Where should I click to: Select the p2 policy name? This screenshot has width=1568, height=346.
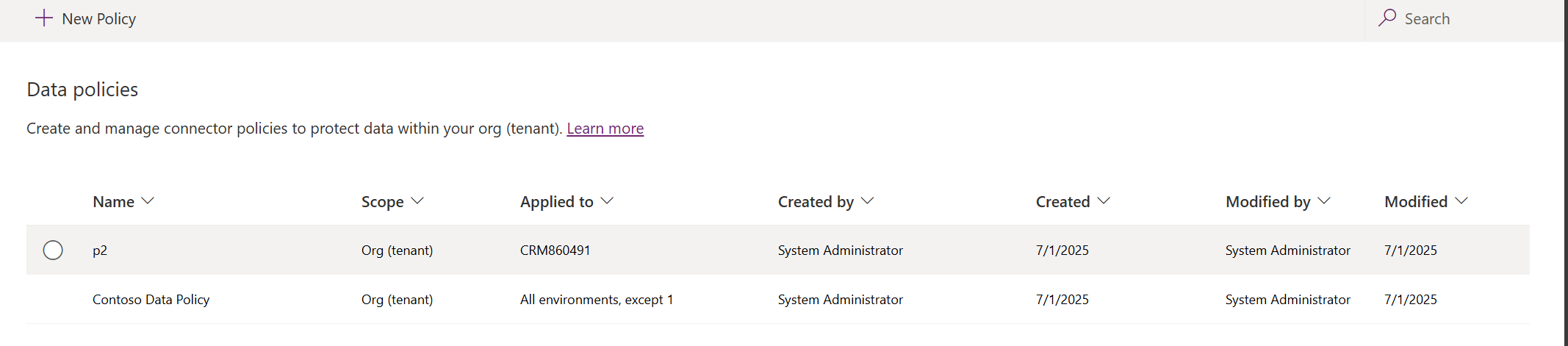[100, 251]
